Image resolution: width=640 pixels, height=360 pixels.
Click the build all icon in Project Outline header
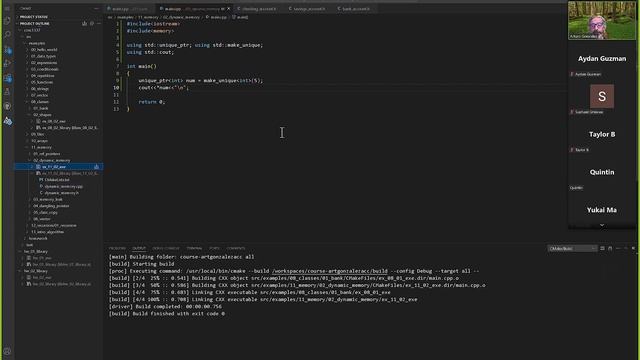(x=84, y=24)
